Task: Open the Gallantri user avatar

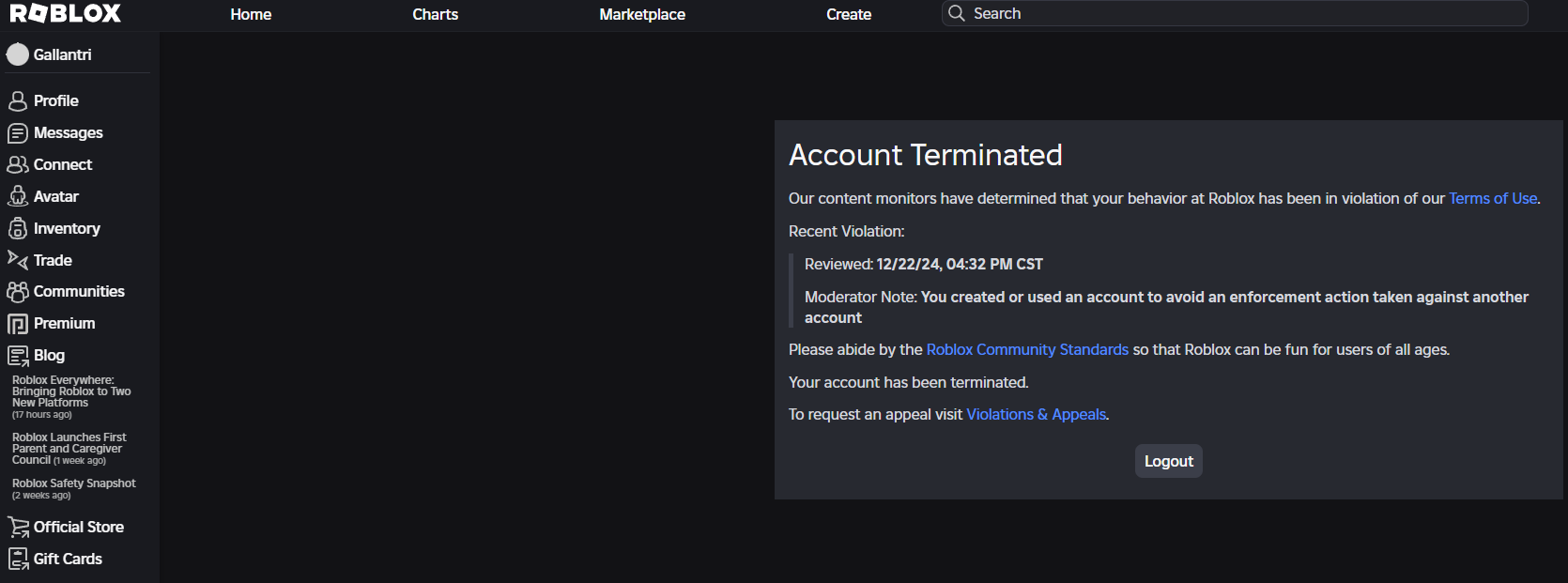Action: [18, 54]
